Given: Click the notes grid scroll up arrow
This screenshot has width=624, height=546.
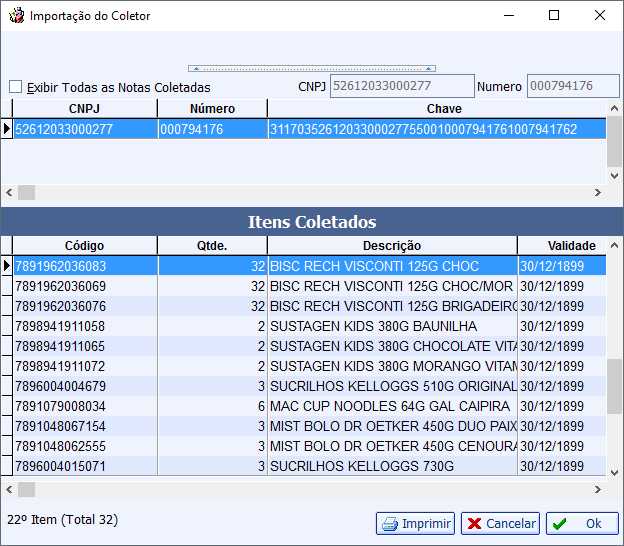Looking at the screenshot, I should tap(614, 108).
